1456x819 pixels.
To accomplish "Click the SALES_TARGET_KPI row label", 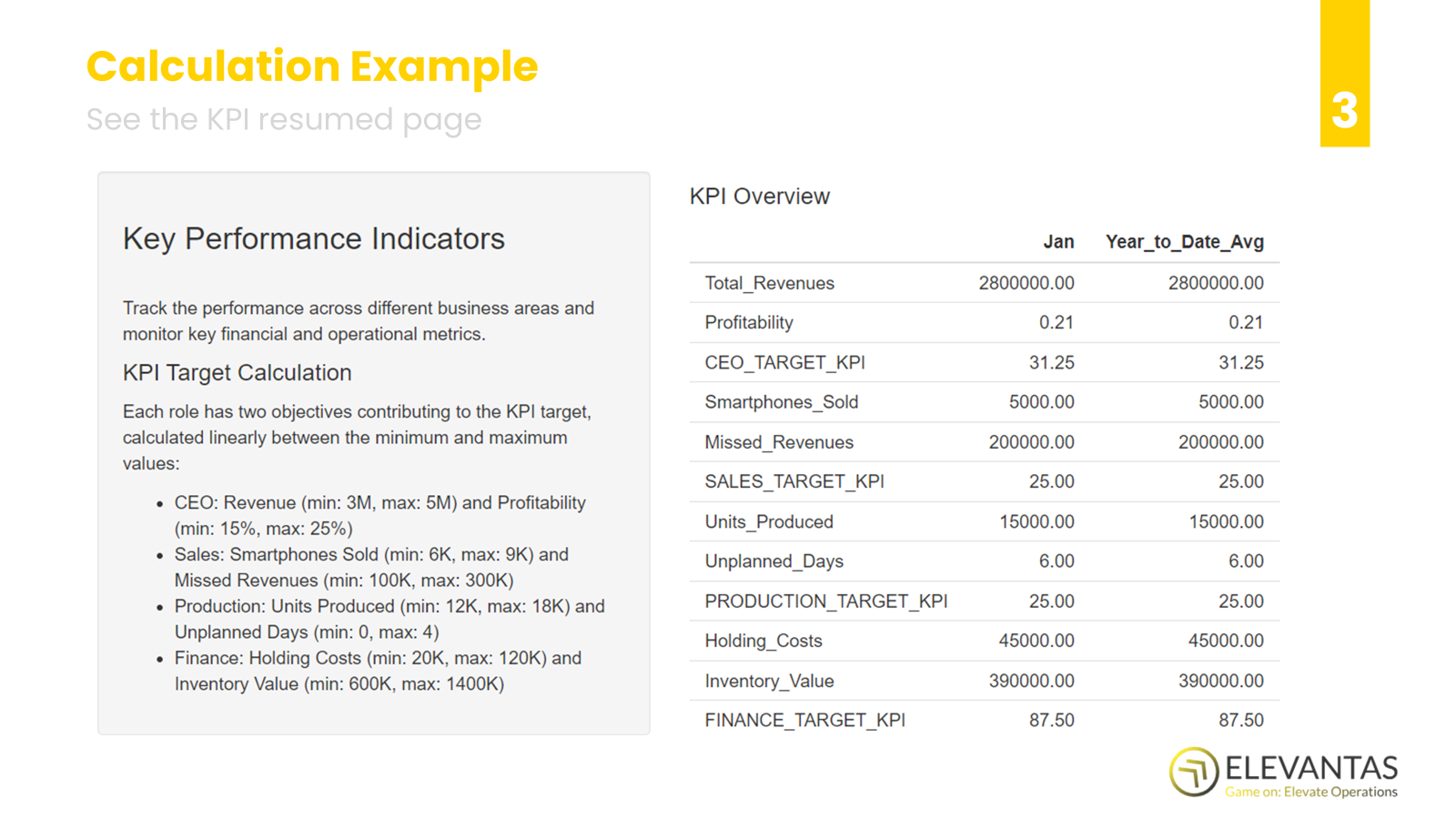I will click(x=794, y=481).
